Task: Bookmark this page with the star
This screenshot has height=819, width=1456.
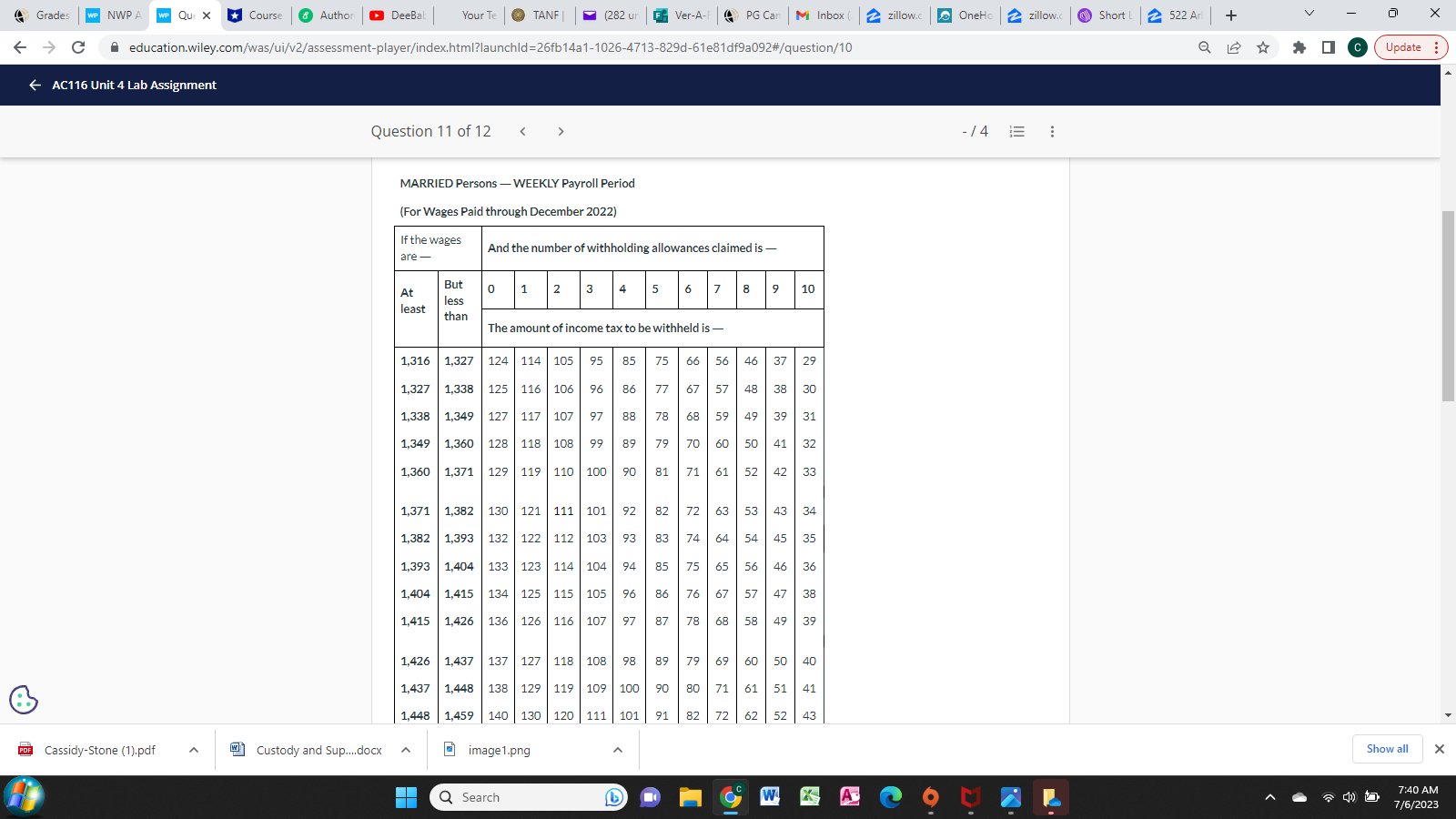Action: point(1263,47)
